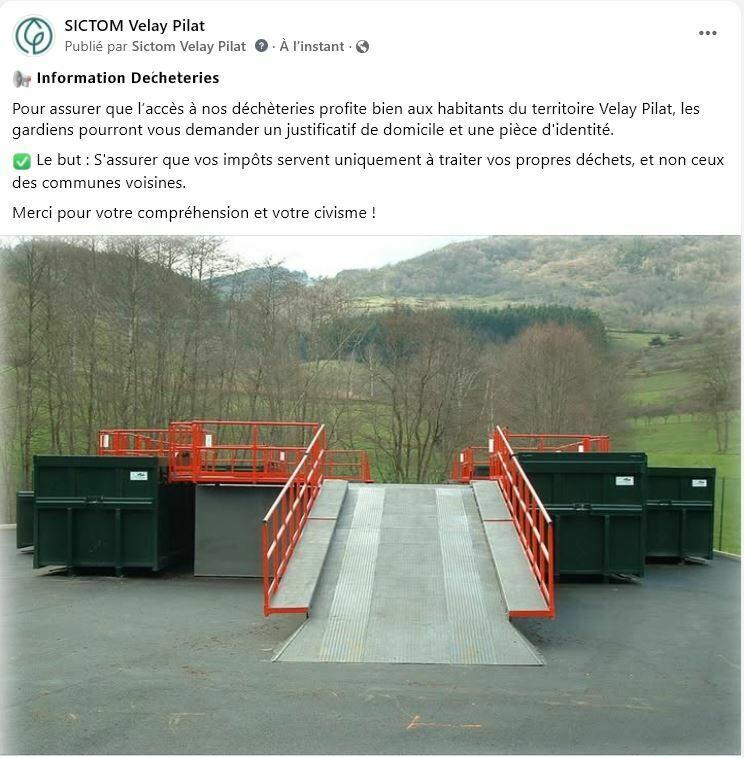Click the red railing platform on the left

pos(234,452)
